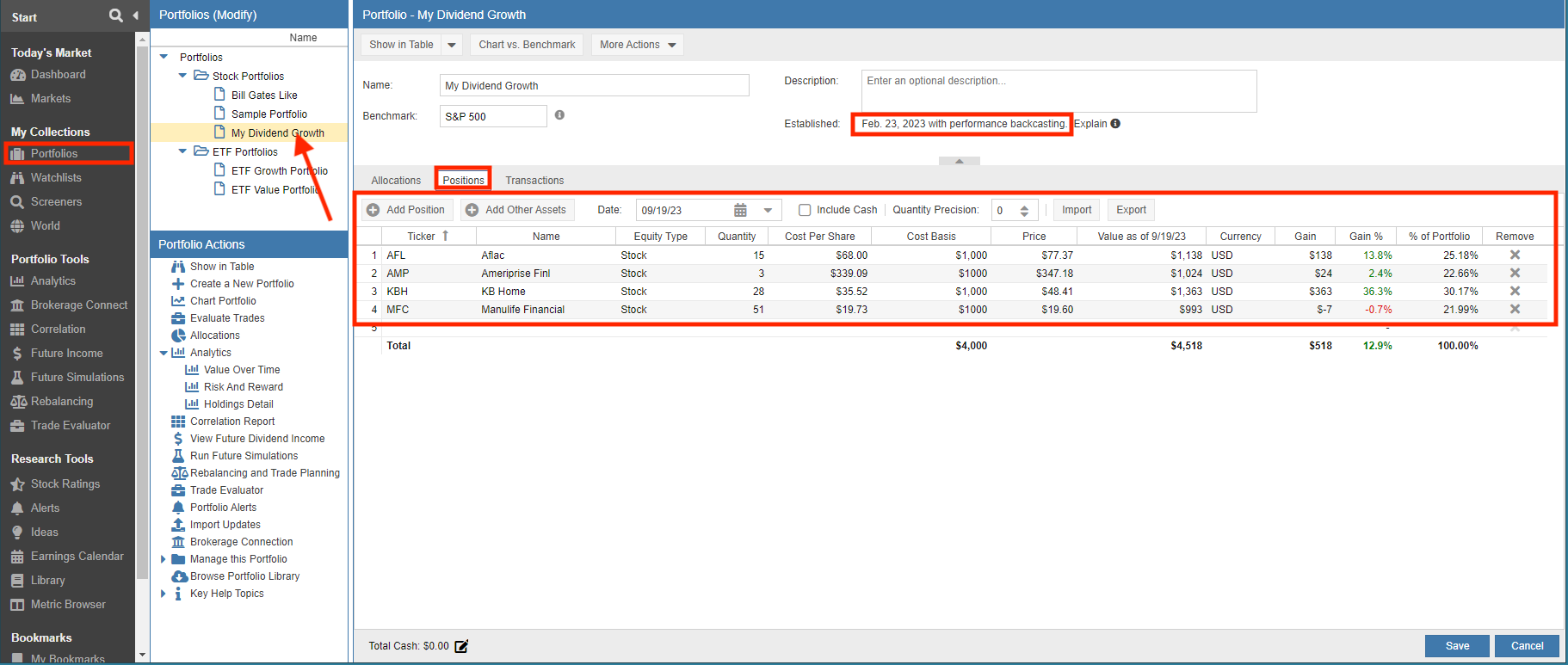Open Metric Browser
1568x665 pixels.
pos(68,605)
